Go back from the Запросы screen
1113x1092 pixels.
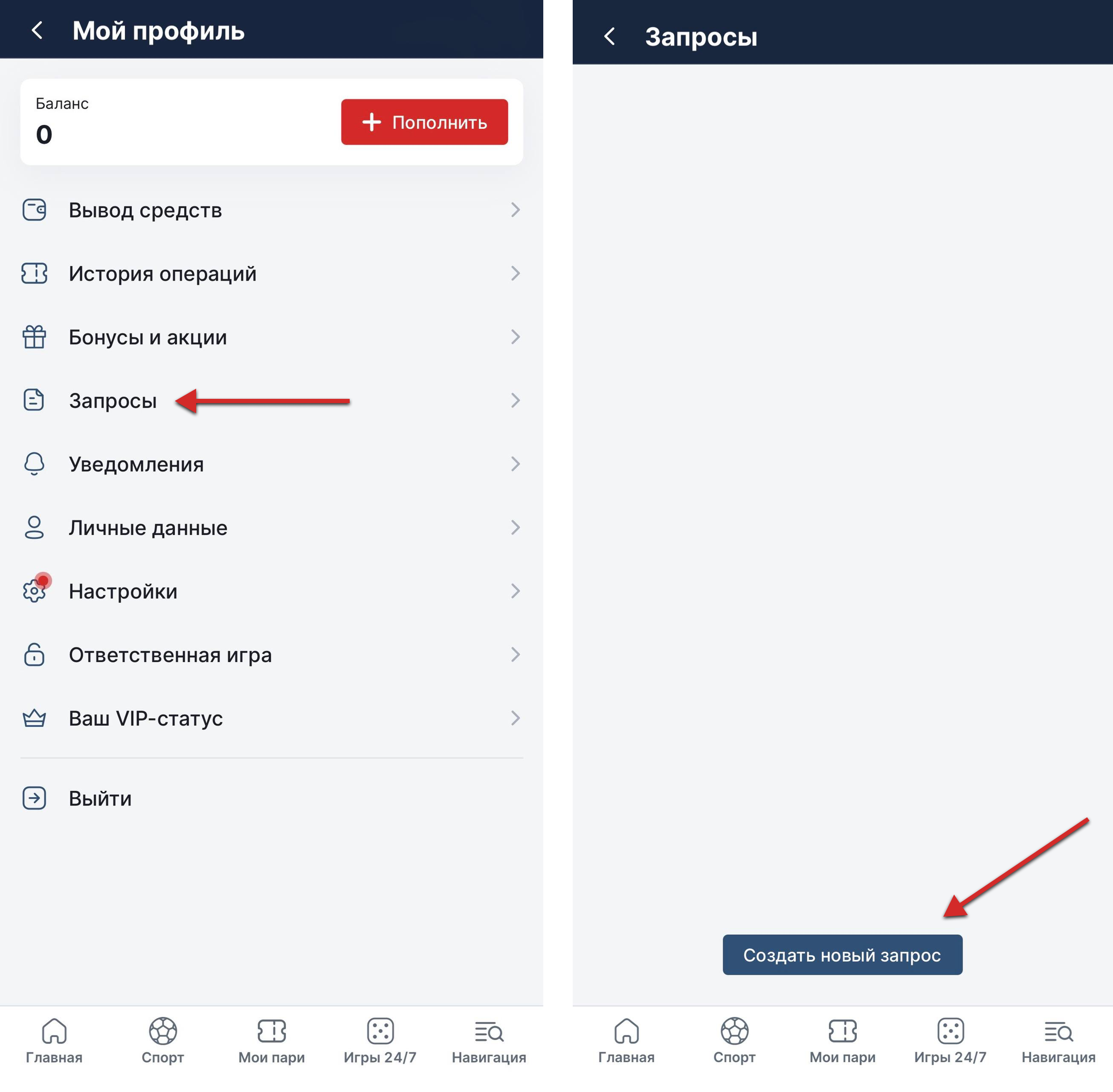point(609,37)
